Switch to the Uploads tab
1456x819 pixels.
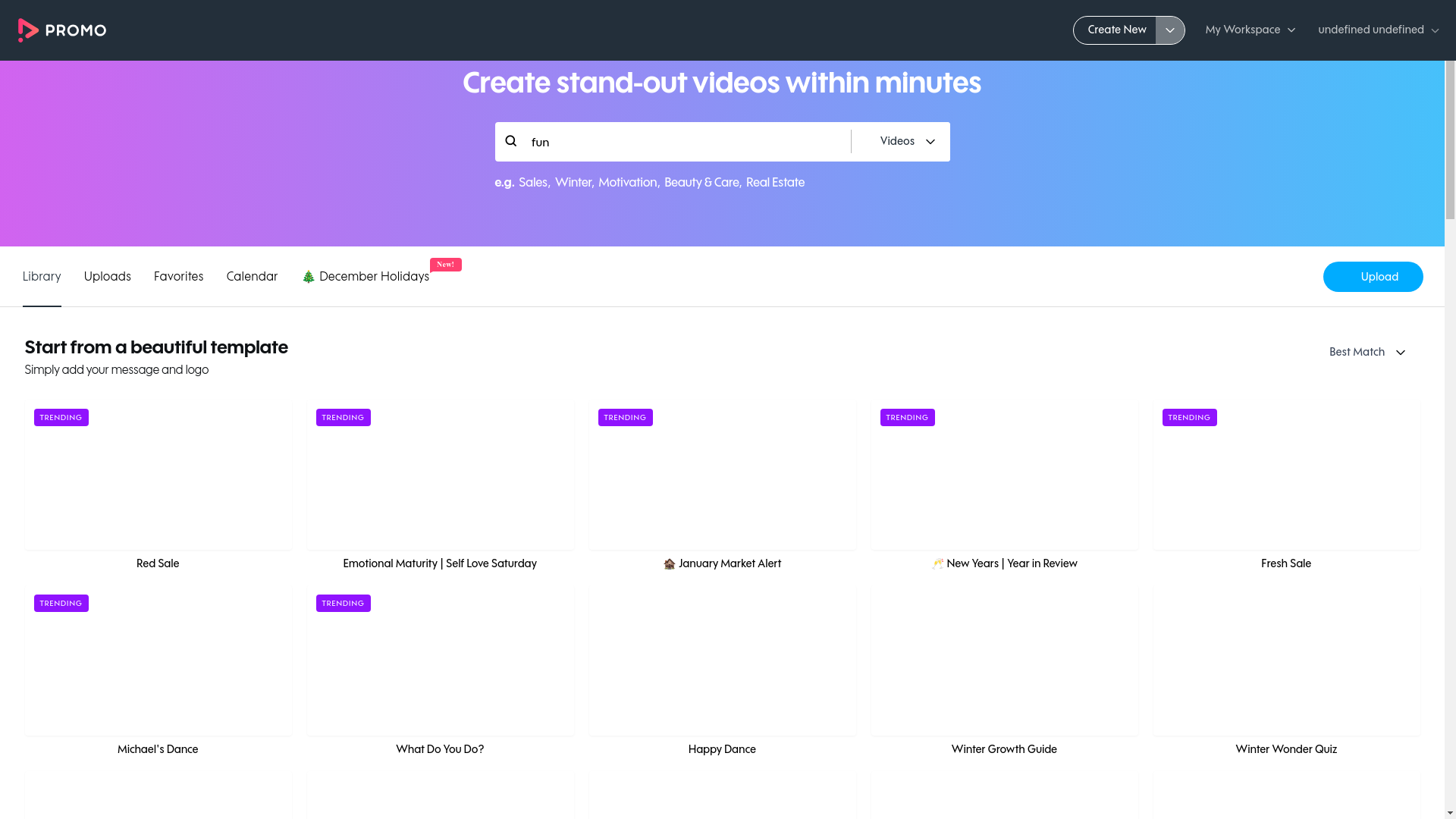(108, 277)
